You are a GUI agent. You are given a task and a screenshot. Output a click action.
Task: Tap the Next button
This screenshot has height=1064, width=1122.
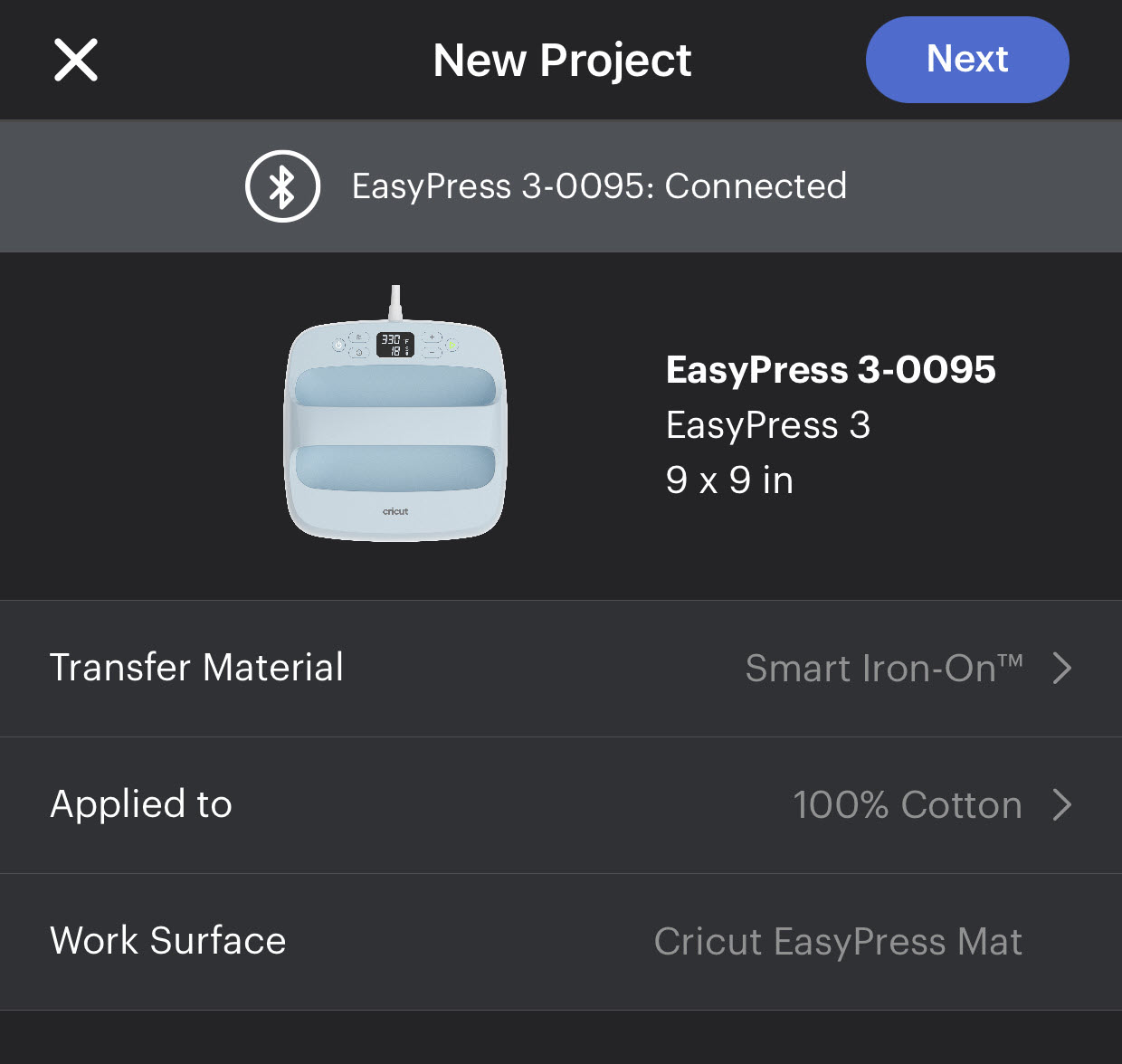point(966,60)
